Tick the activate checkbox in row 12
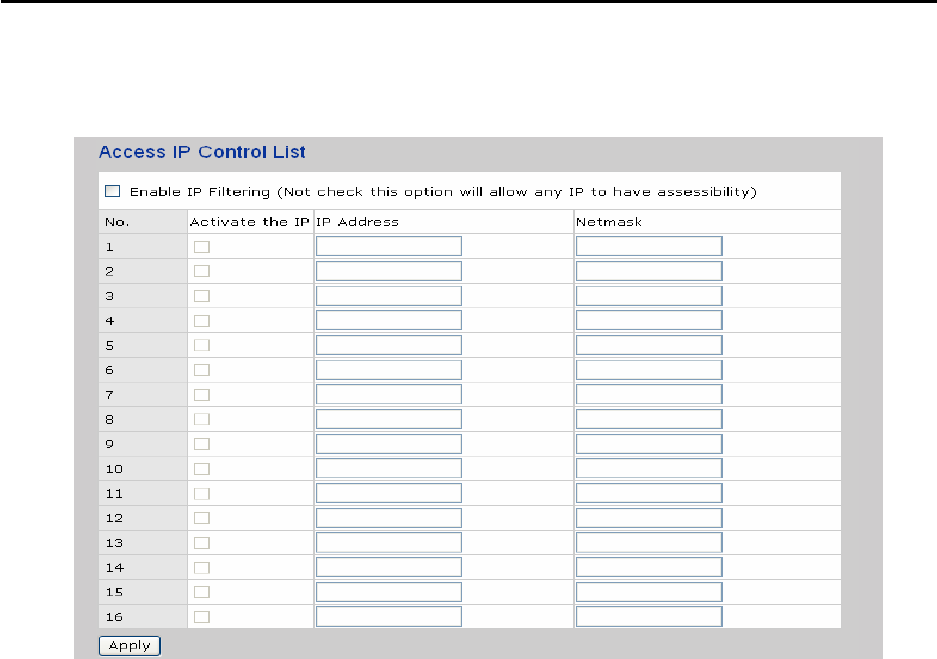Viewport: 937px width, 659px height. (202, 518)
